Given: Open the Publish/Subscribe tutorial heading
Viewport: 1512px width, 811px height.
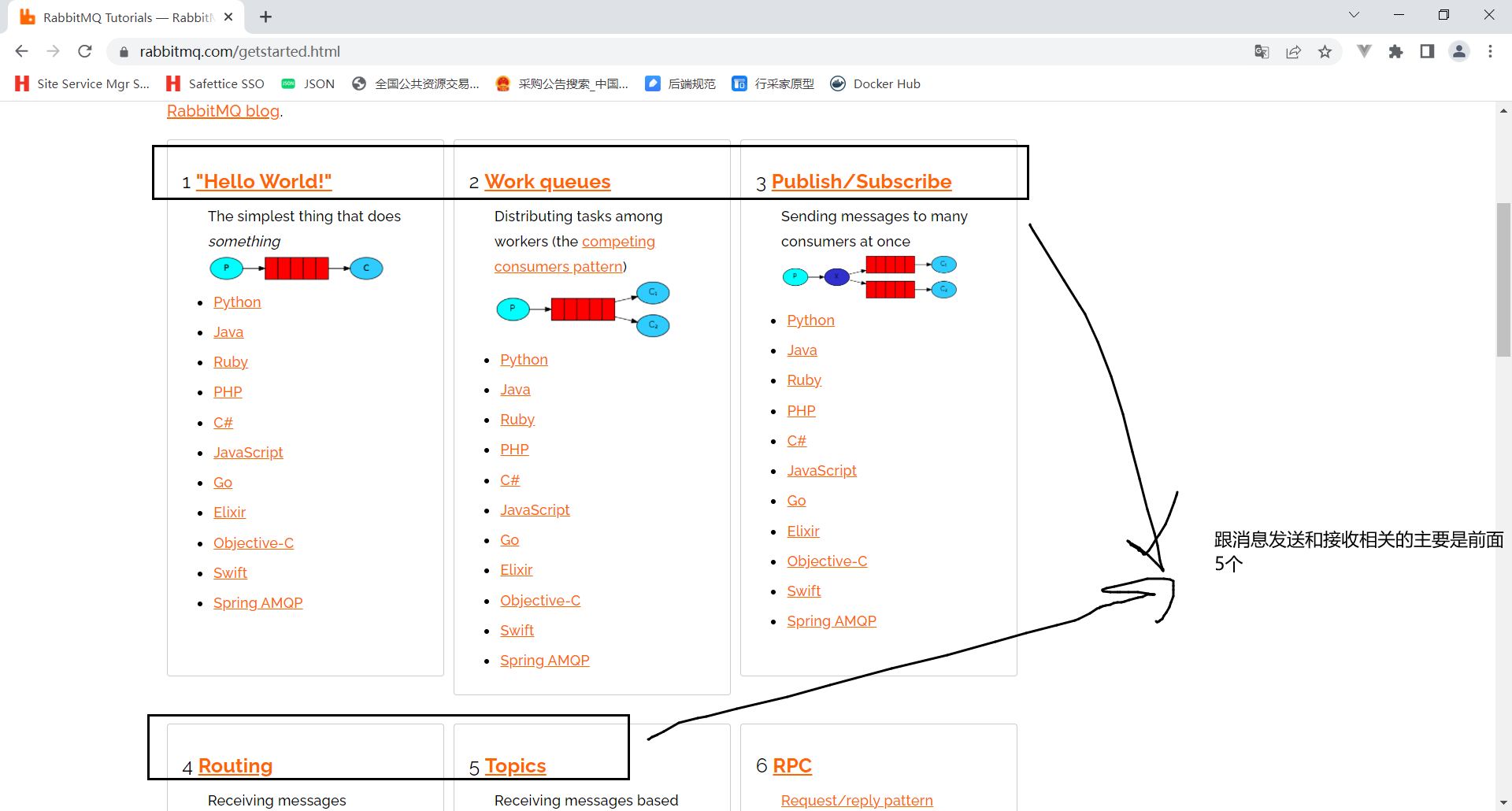Looking at the screenshot, I should 862,181.
